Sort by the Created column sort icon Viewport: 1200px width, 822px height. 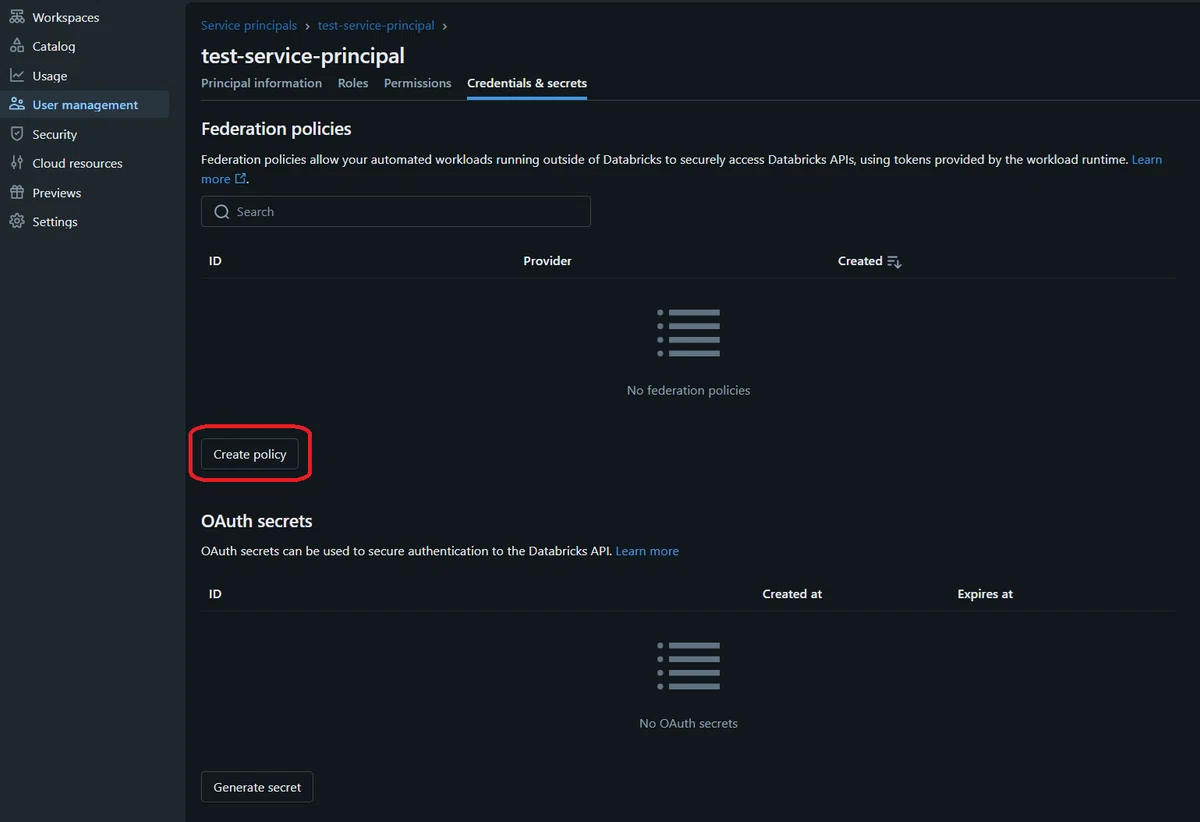pos(894,261)
